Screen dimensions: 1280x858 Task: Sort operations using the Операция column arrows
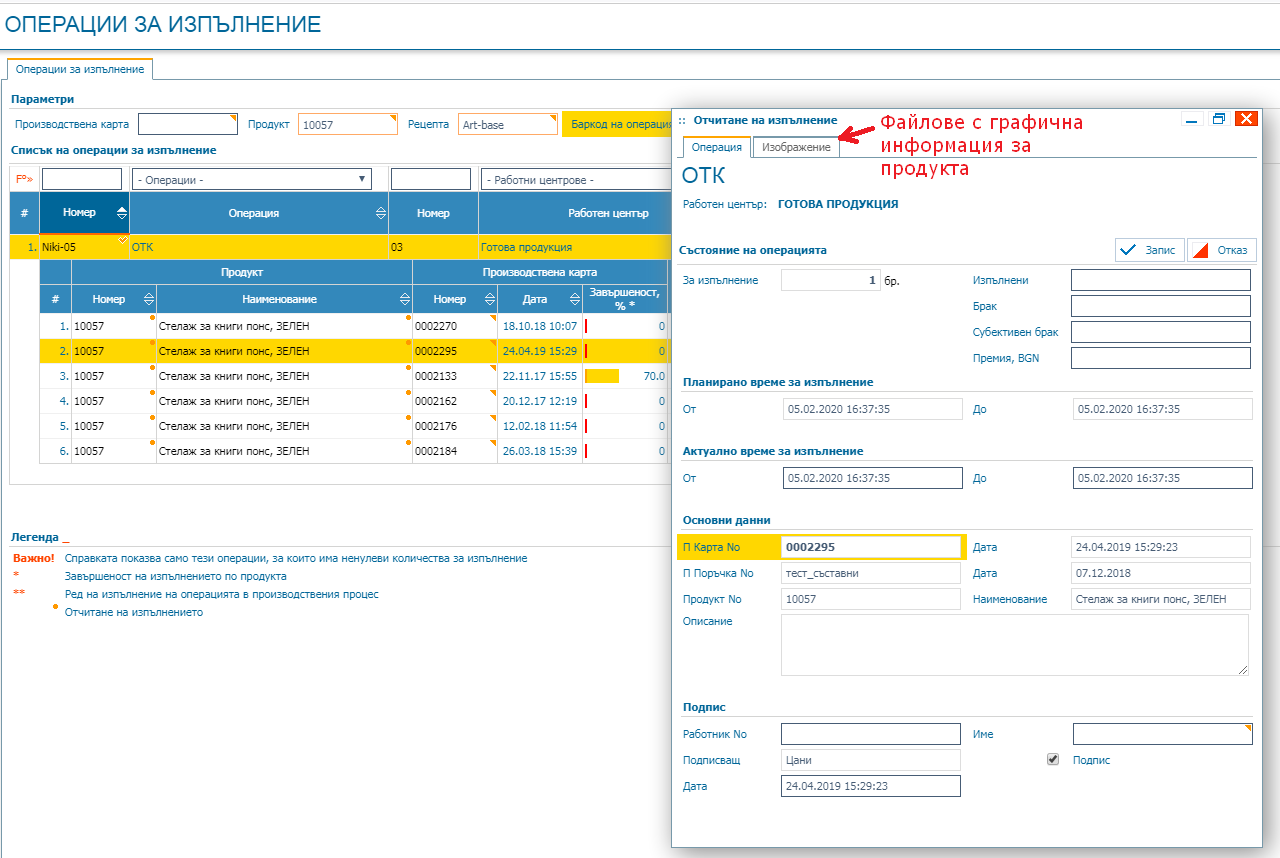point(381,213)
